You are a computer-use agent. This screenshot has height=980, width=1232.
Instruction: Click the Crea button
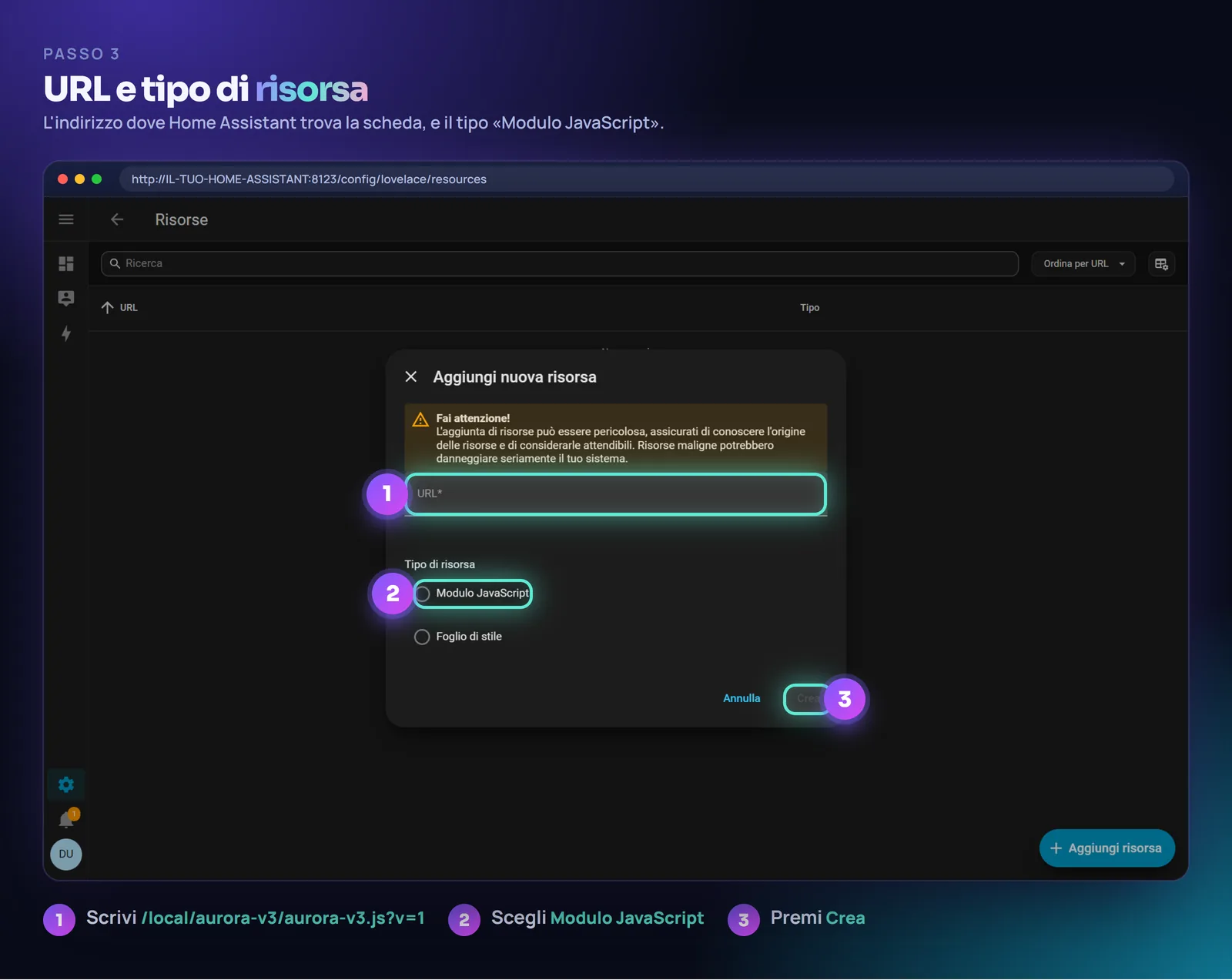pos(808,699)
